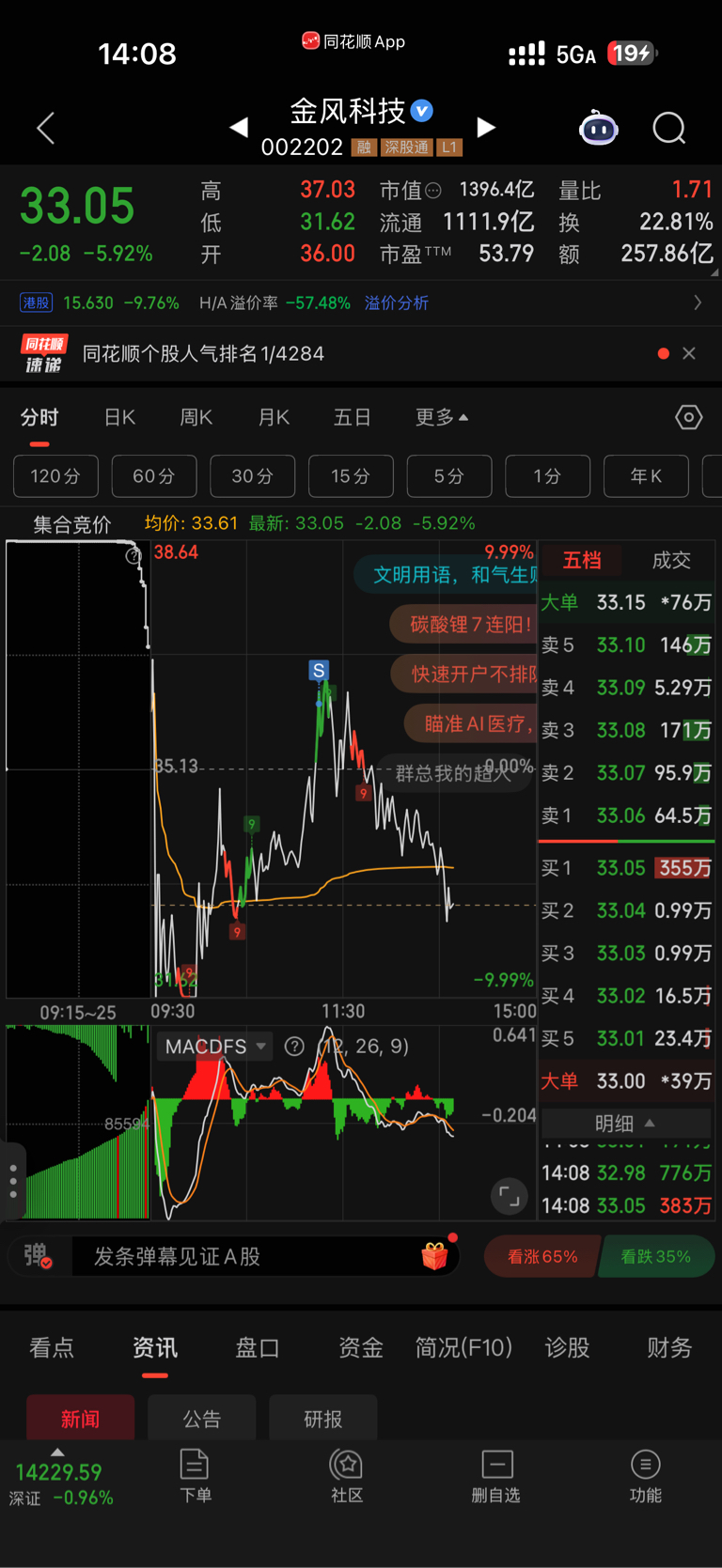Select 新闻 news sub-tab
The image size is (722, 1568).
click(x=81, y=1419)
